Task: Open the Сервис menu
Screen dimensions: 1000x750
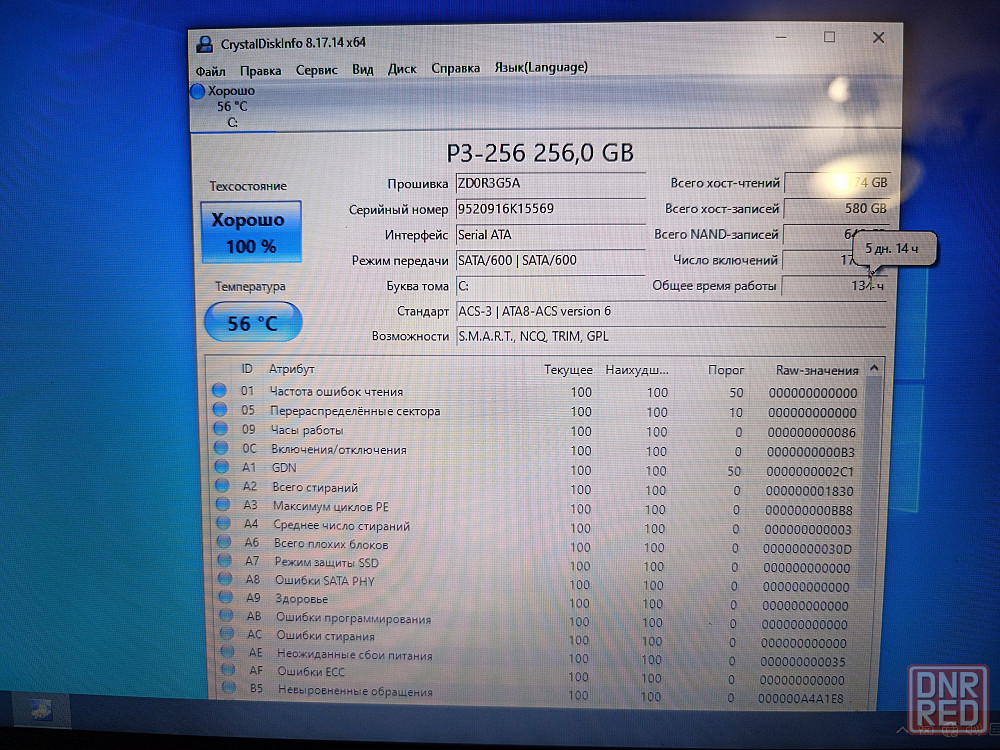Action: pyautogui.click(x=316, y=70)
